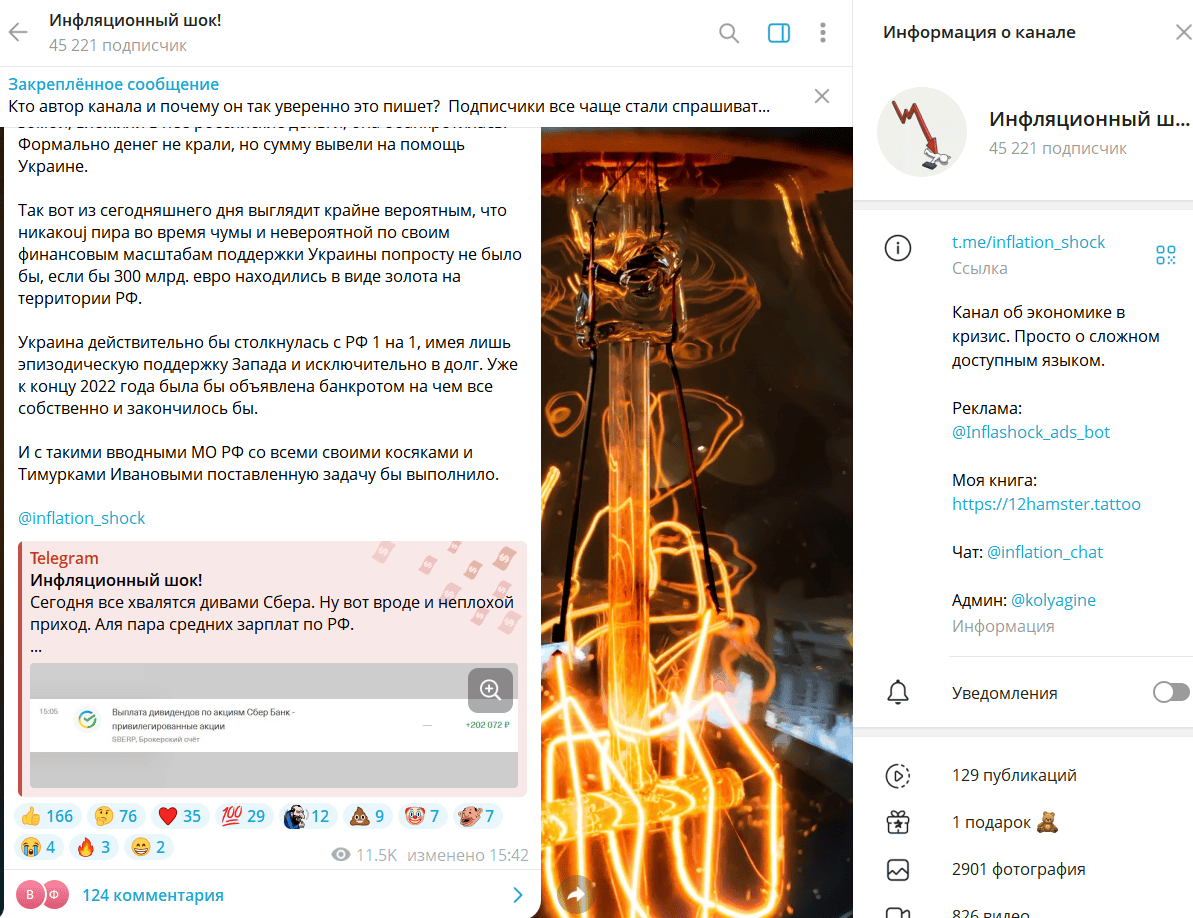Zoom the Sber dividend preview image
This screenshot has width=1193, height=918.
tap(490, 689)
